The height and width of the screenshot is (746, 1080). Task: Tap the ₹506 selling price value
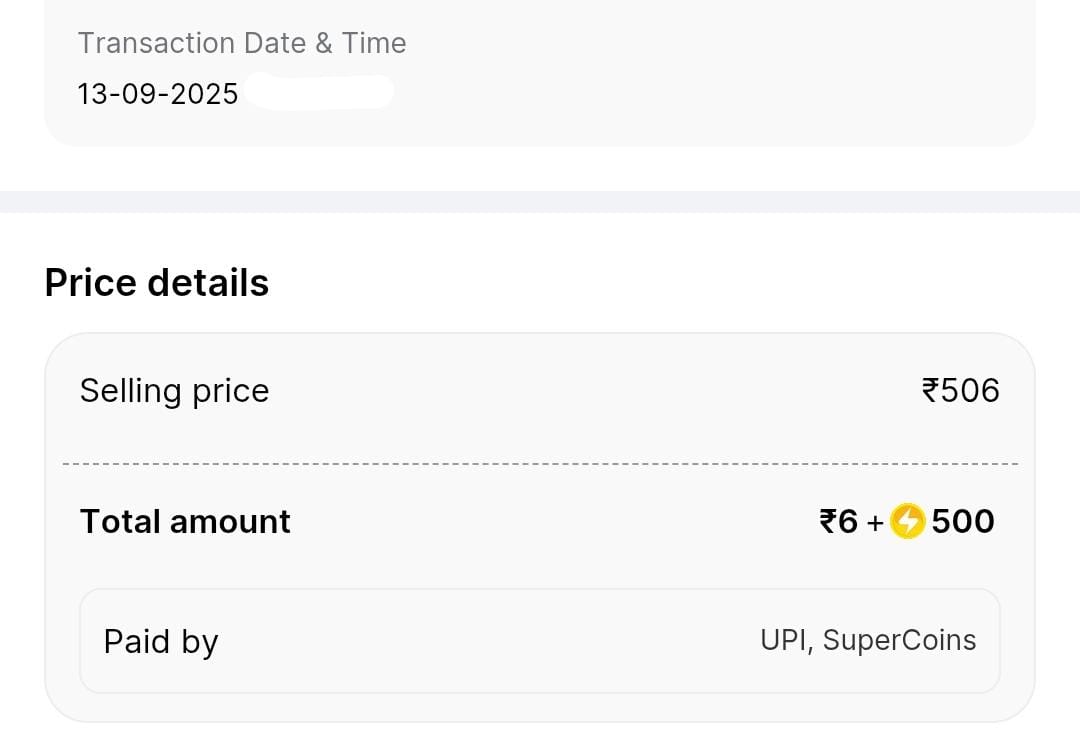(960, 390)
